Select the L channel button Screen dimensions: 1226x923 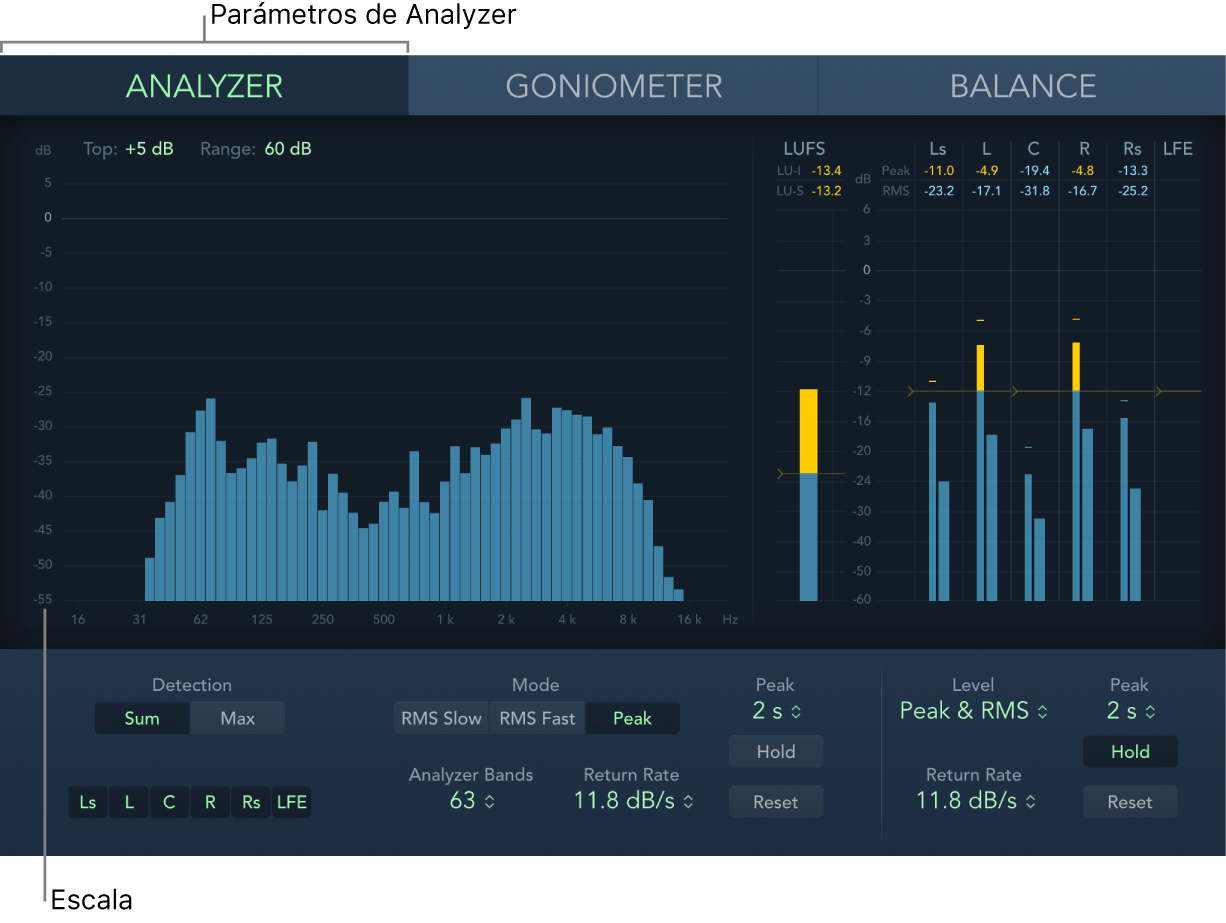(128, 802)
